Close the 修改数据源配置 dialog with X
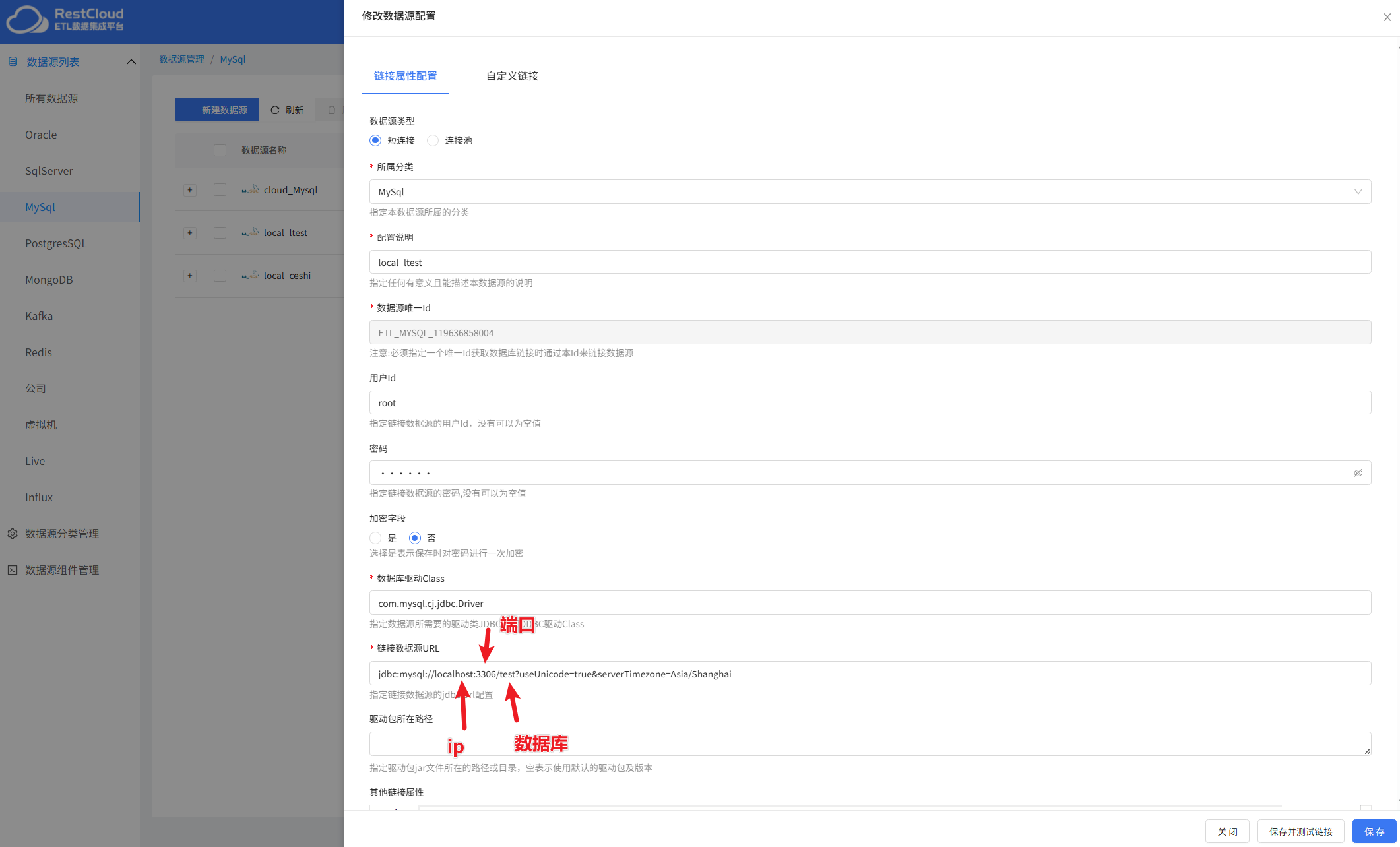1400x847 pixels. coord(1387,17)
